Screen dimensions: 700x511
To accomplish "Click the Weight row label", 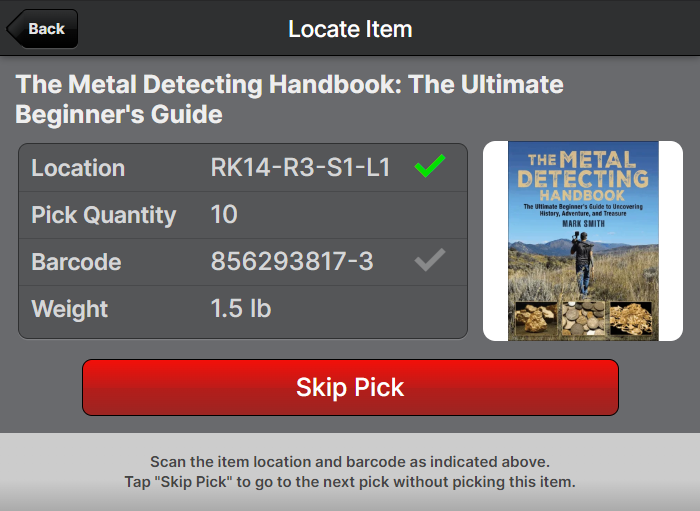I will click(70, 309).
